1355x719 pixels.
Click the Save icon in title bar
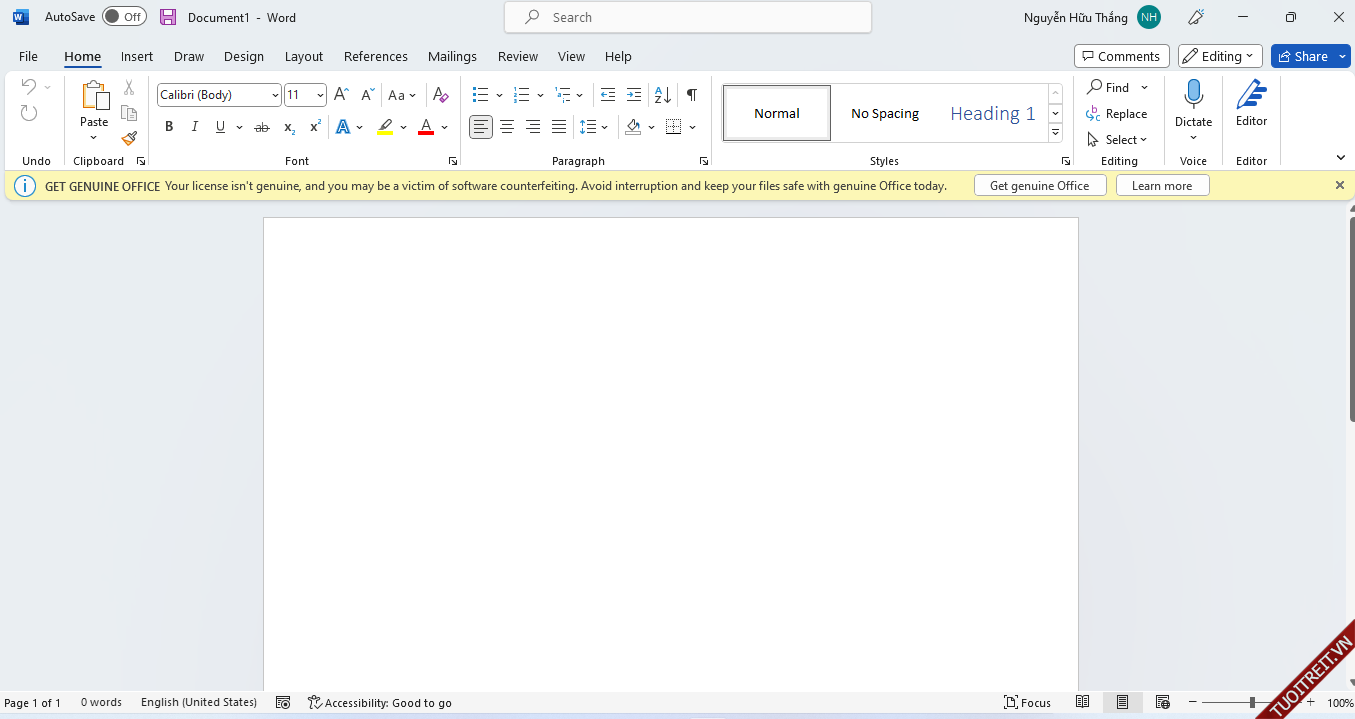click(168, 17)
